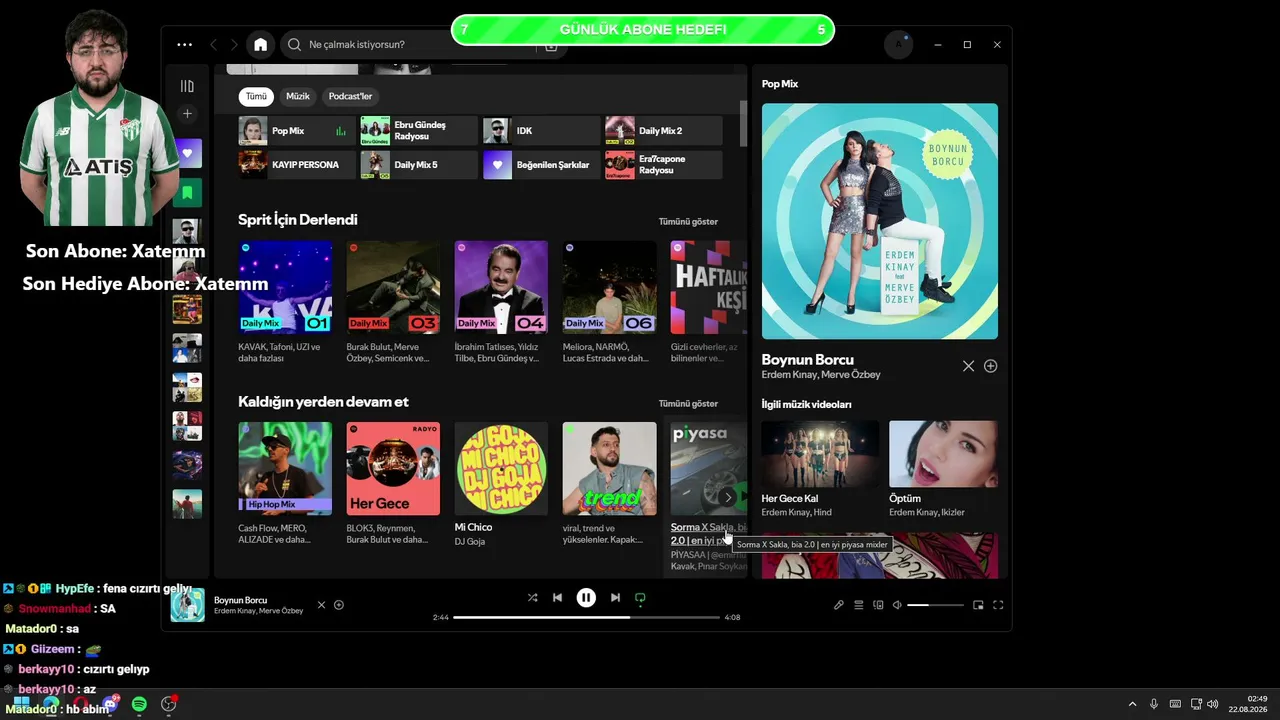Show all in Kaldığın yerden devam et
1280x720 pixels.
[688, 403]
